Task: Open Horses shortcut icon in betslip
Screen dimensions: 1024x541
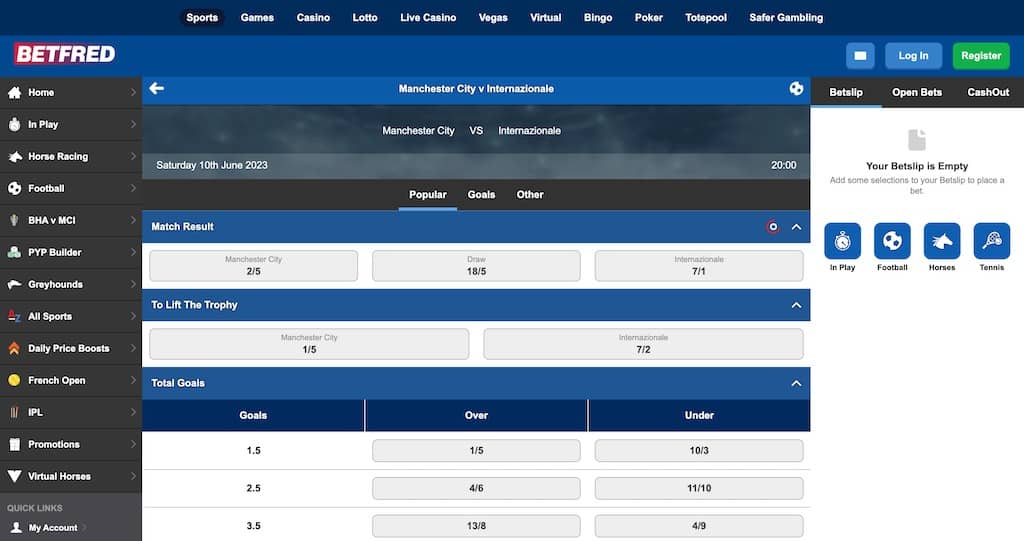Action: coord(942,241)
